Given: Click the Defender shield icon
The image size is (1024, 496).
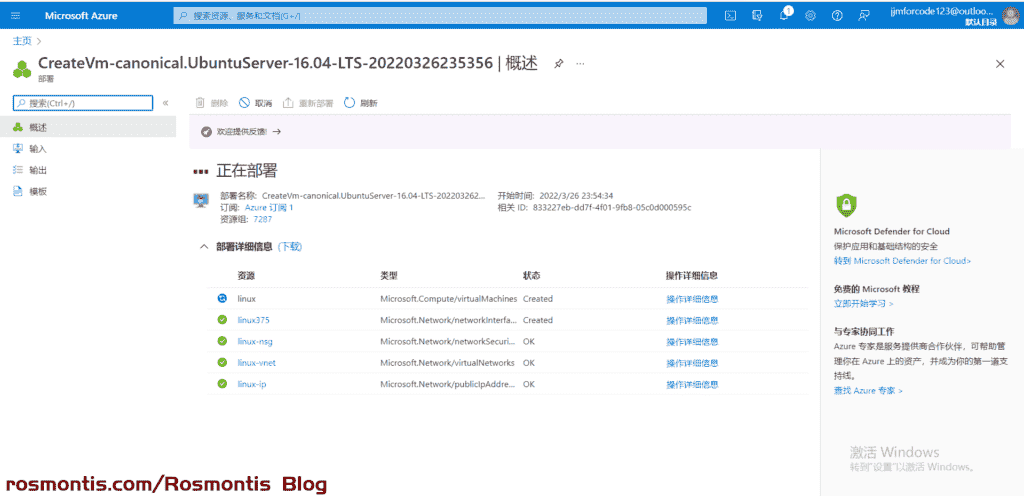Looking at the screenshot, I should point(846,206).
